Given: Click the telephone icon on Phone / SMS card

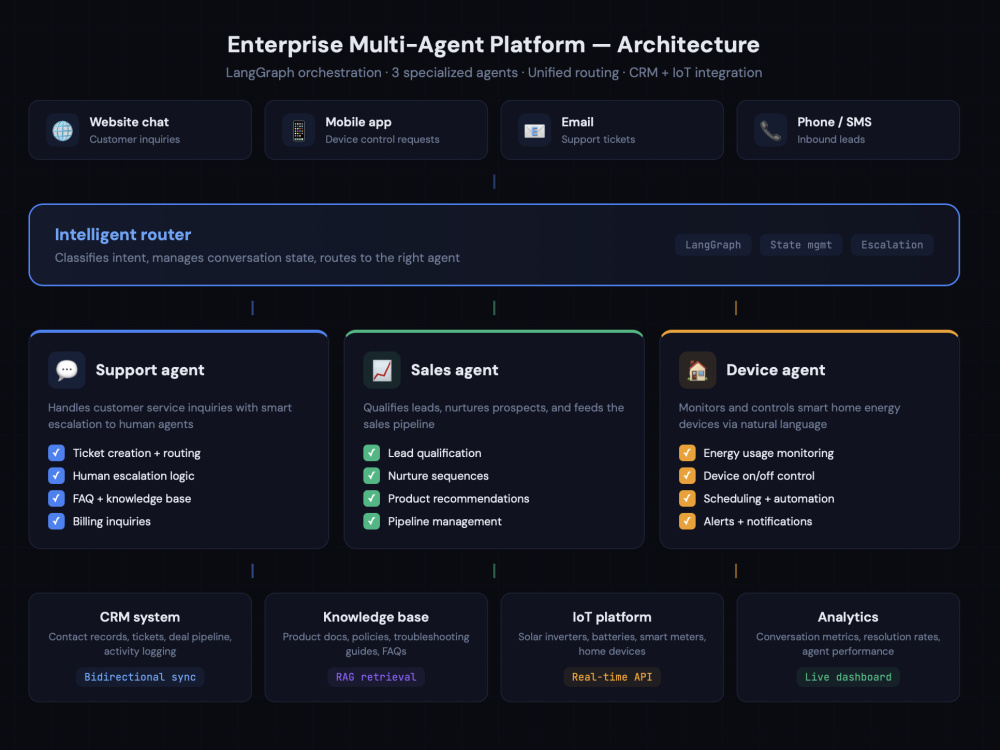Looking at the screenshot, I should point(770,130).
